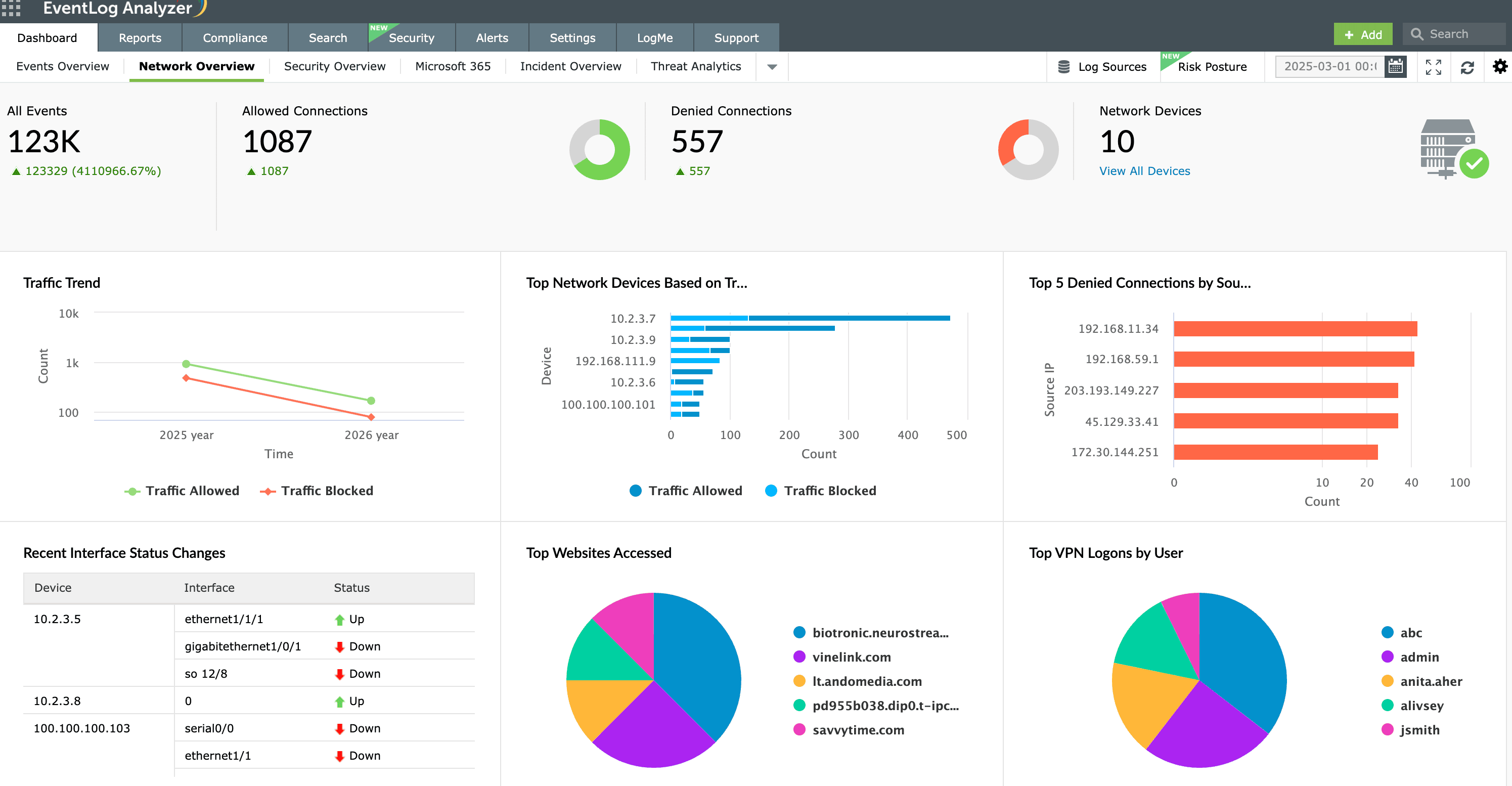Toggle vinelink.com legend entry
Viewport: 1512px width, 786px height.
click(841, 657)
